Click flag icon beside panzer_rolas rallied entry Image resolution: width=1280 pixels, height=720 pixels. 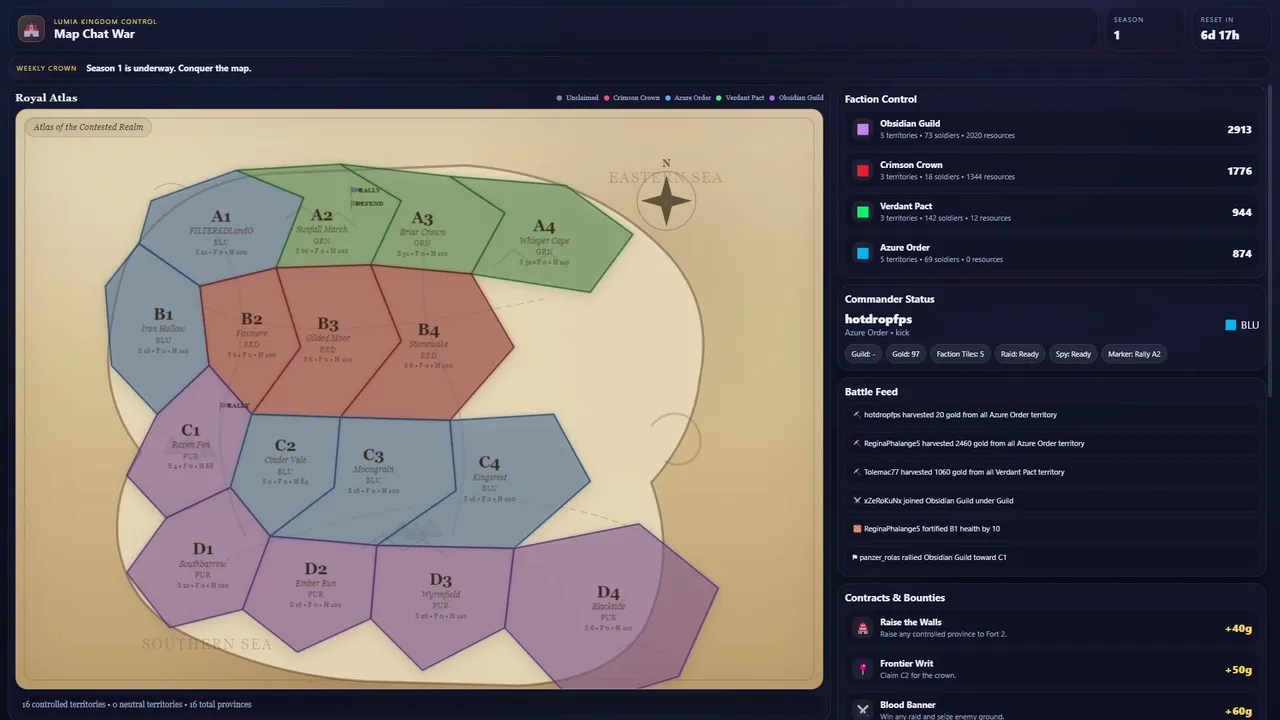(855, 557)
